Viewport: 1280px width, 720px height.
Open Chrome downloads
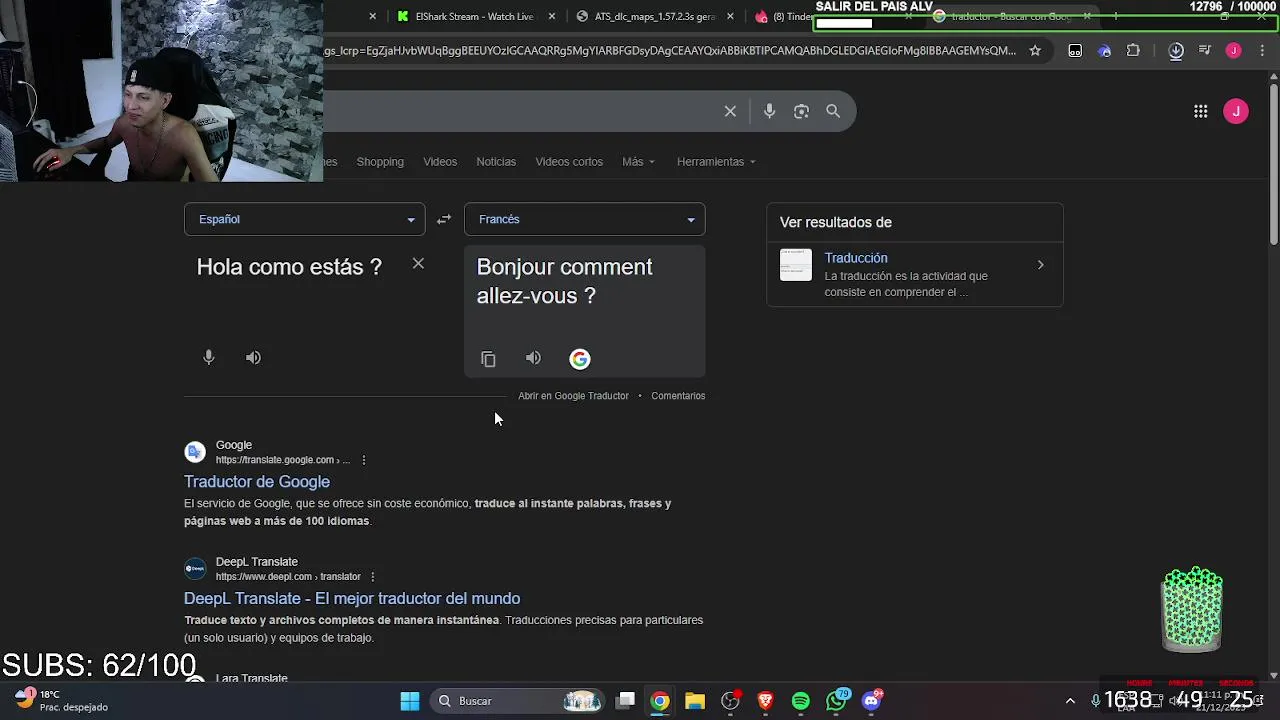point(1176,50)
